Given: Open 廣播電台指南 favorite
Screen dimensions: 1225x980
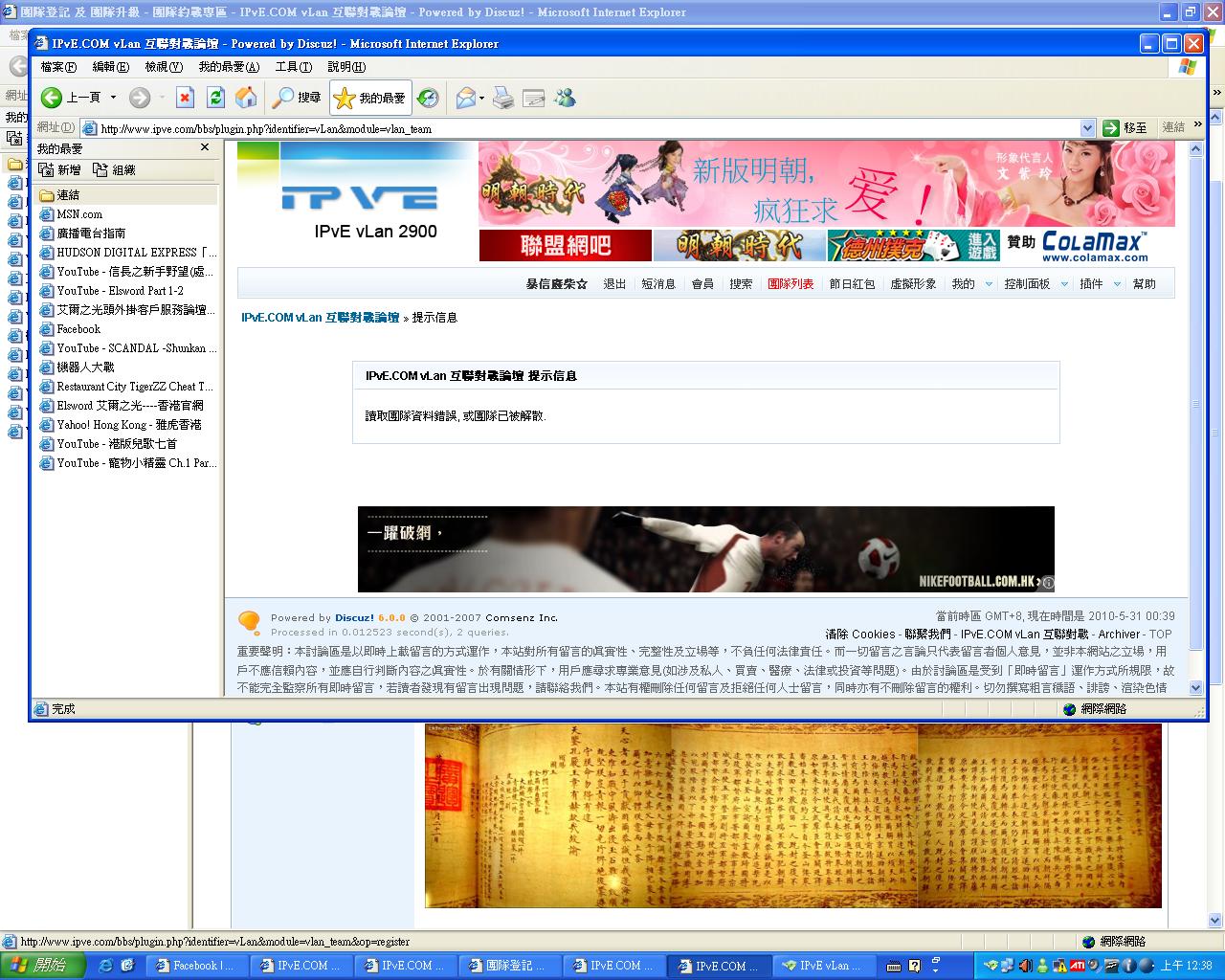Looking at the screenshot, I should click(91, 234).
